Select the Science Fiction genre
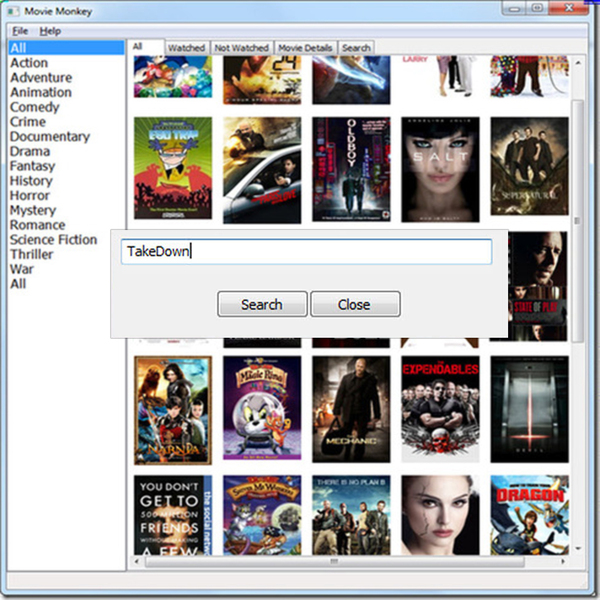This screenshot has width=600, height=600. [x=54, y=240]
